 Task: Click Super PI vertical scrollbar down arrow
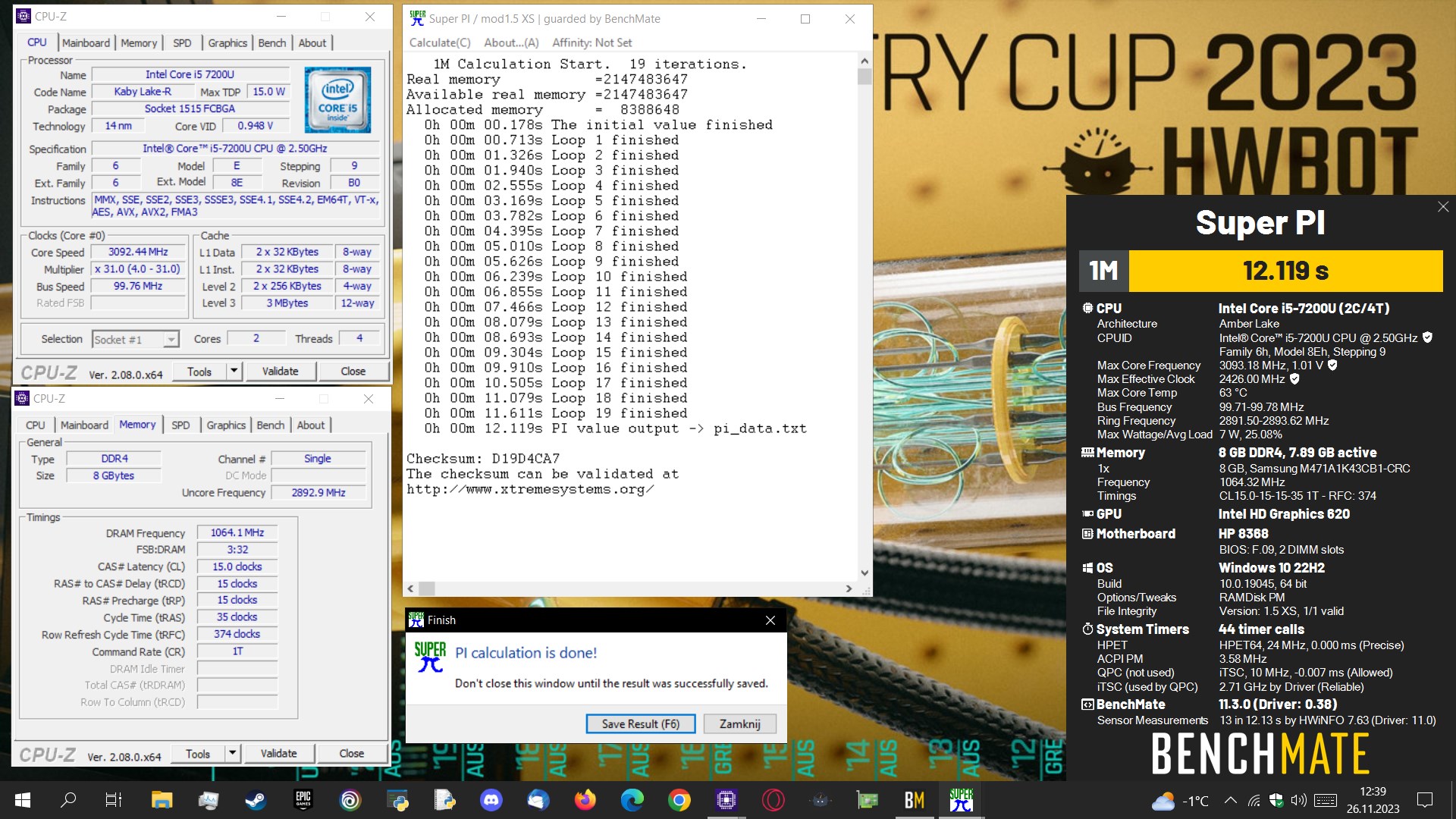864,573
